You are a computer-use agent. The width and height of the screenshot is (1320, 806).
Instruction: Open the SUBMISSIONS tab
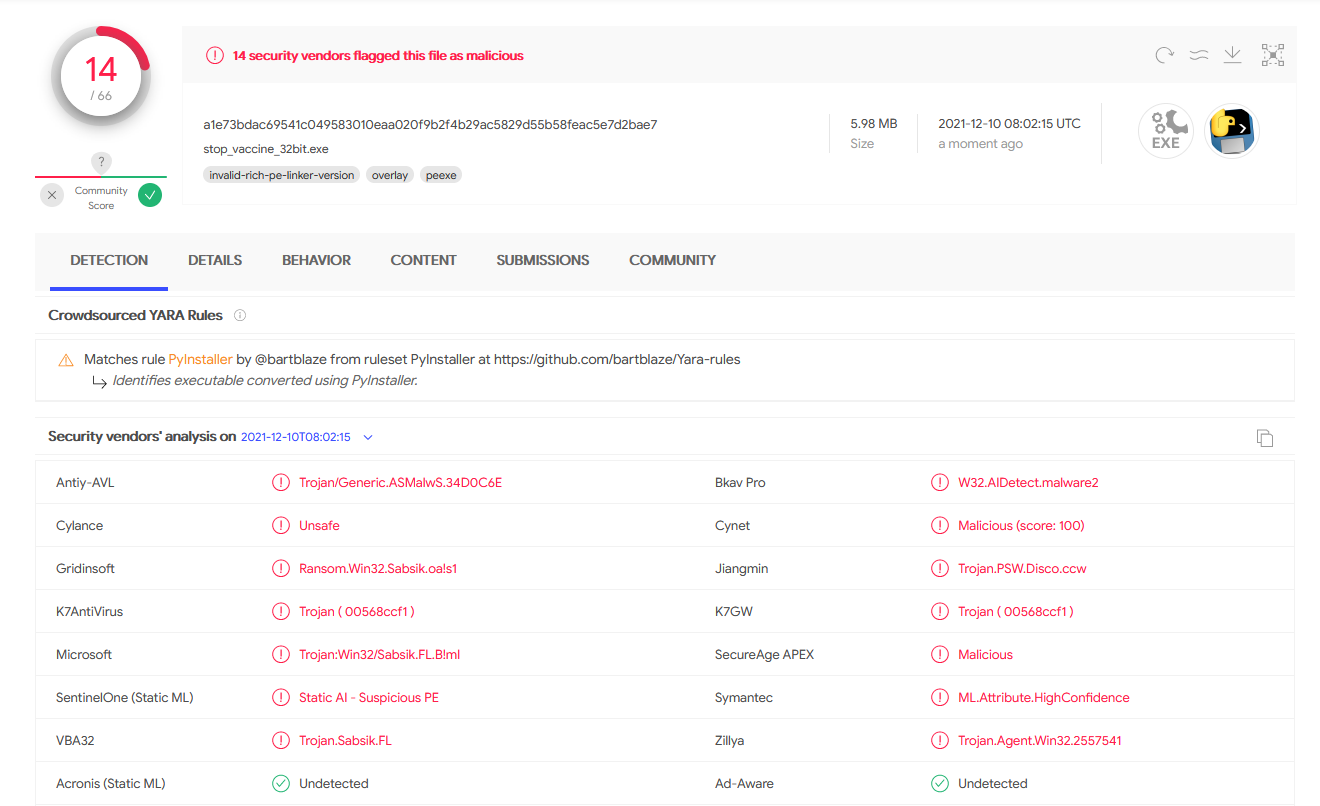(x=542, y=260)
